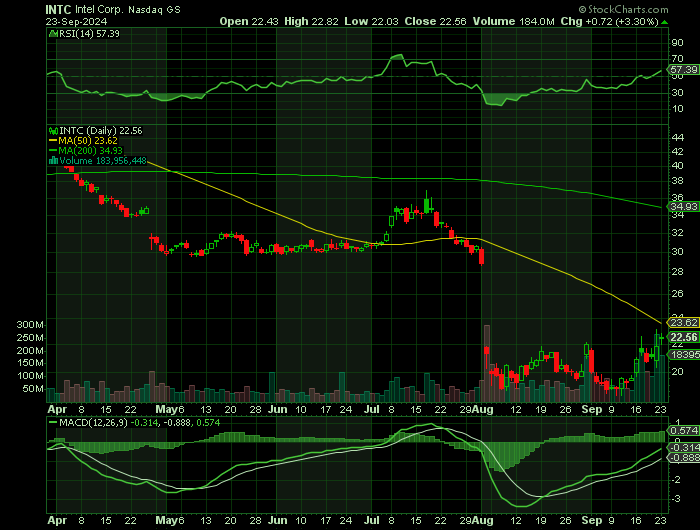Select Jun on the MACD panel date axis
The width and height of the screenshot is (700, 530).
pyautogui.click(x=278, y=521)
